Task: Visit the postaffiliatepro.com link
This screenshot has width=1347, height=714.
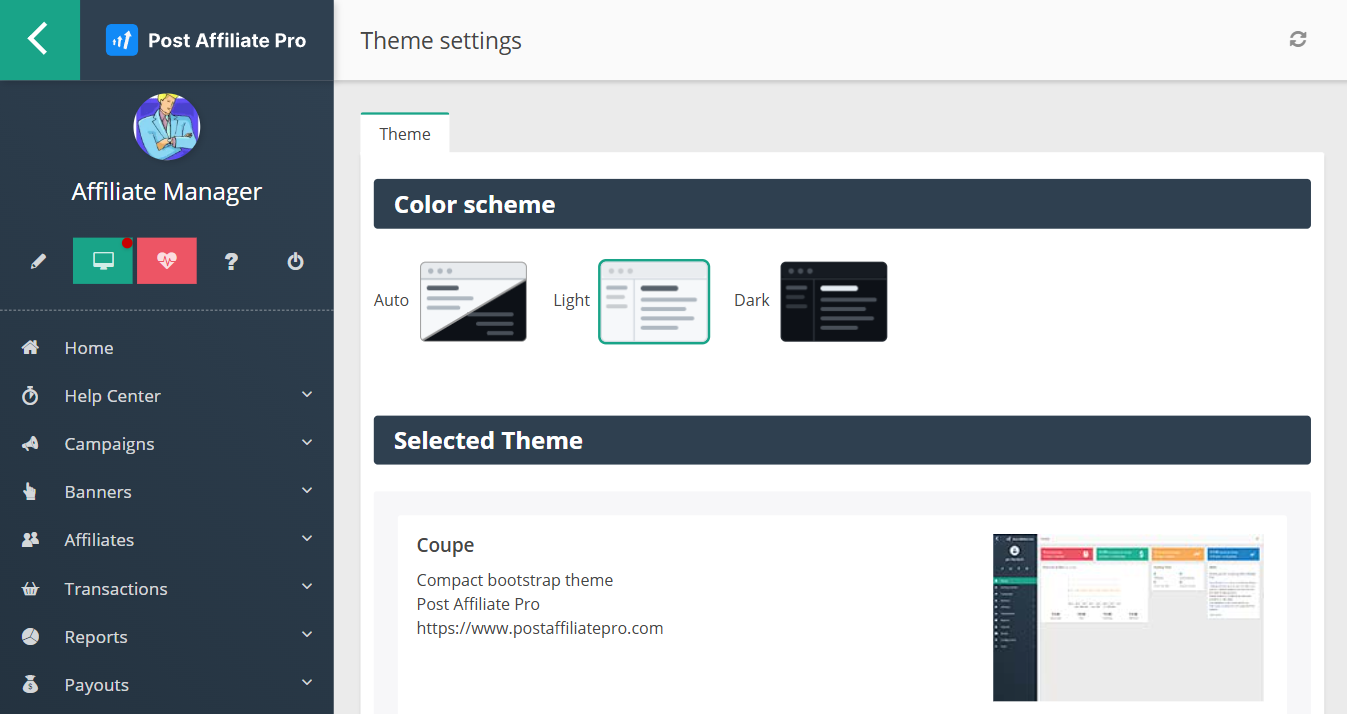Action: click(540, 627)
